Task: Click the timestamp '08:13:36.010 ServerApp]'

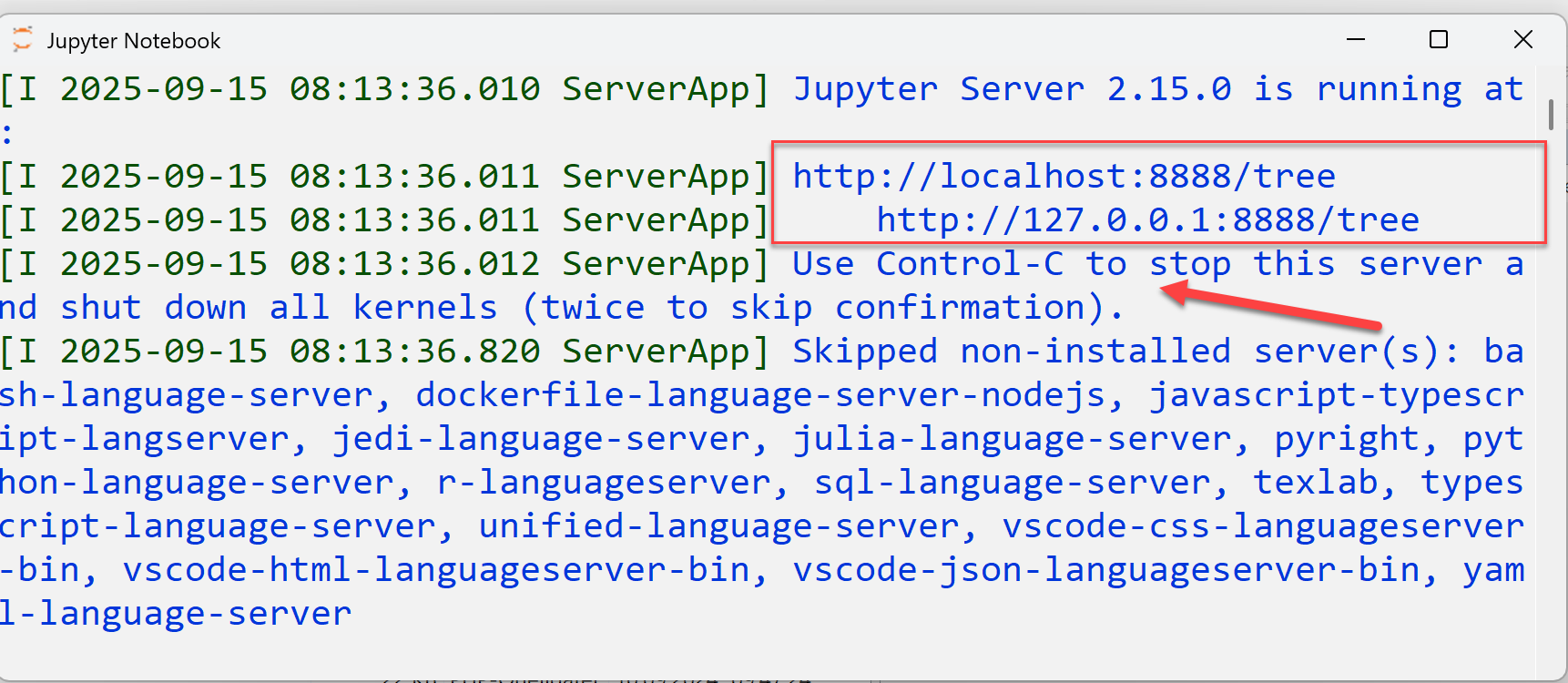Action: tap(530, 89)
